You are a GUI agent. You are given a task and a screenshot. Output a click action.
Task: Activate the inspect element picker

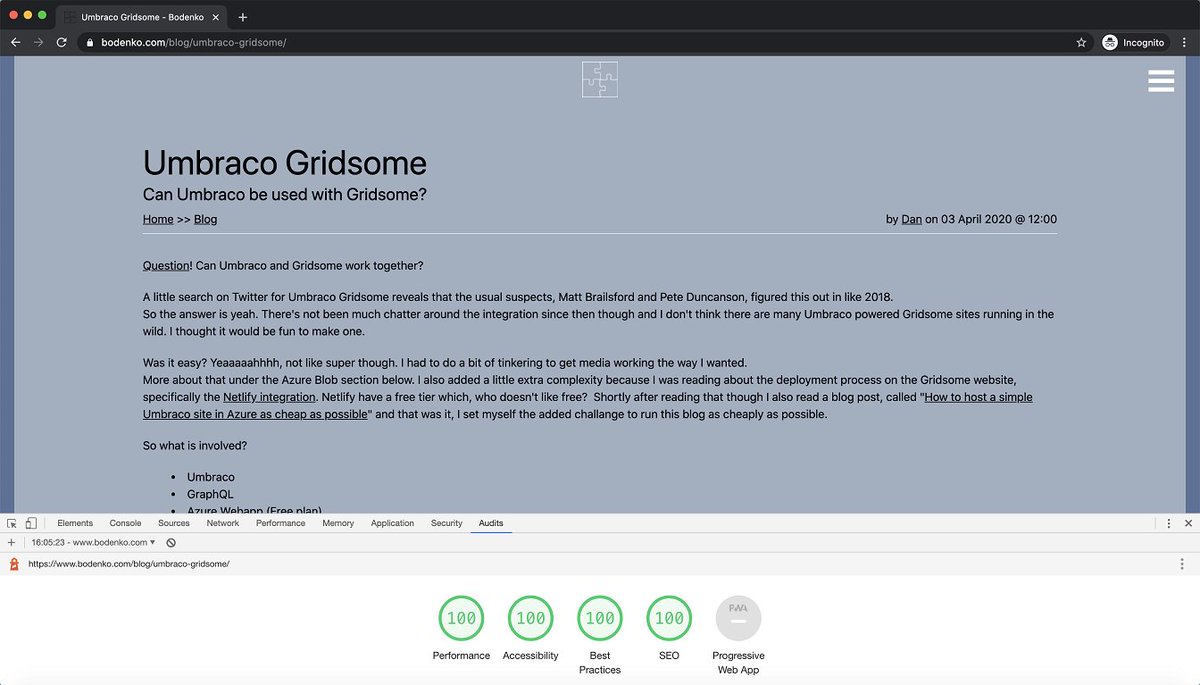12,523
